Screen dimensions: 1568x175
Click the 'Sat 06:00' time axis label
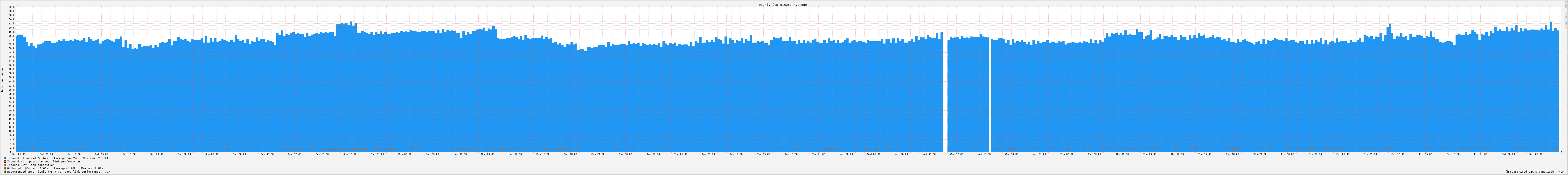(19, 154)
